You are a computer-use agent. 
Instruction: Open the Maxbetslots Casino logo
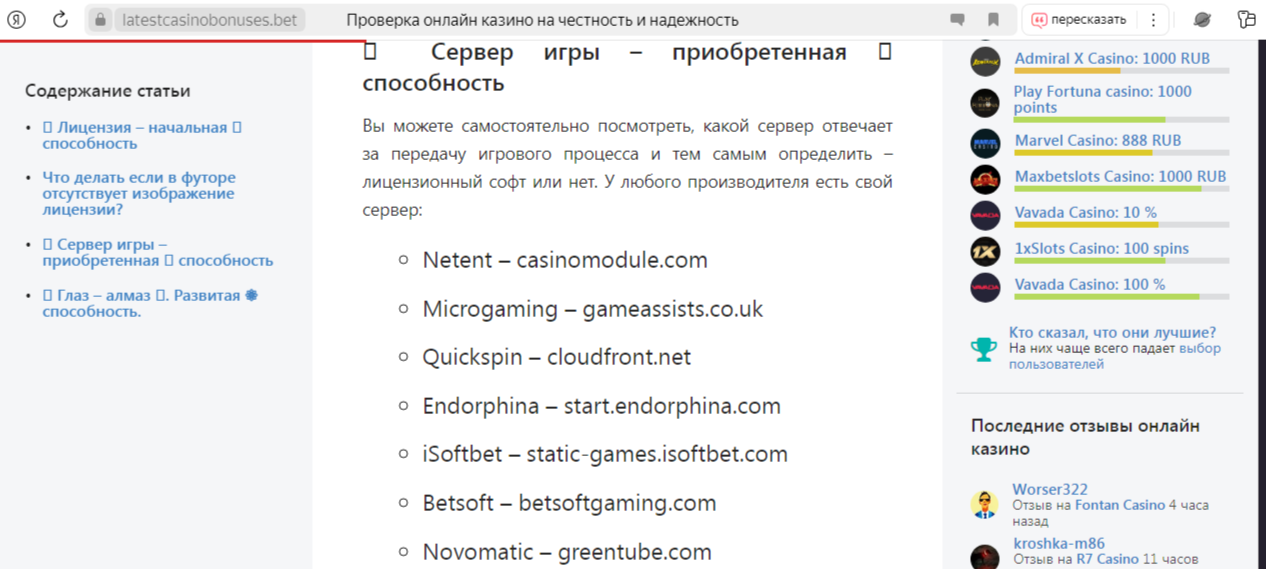click(x=985, y=179)
